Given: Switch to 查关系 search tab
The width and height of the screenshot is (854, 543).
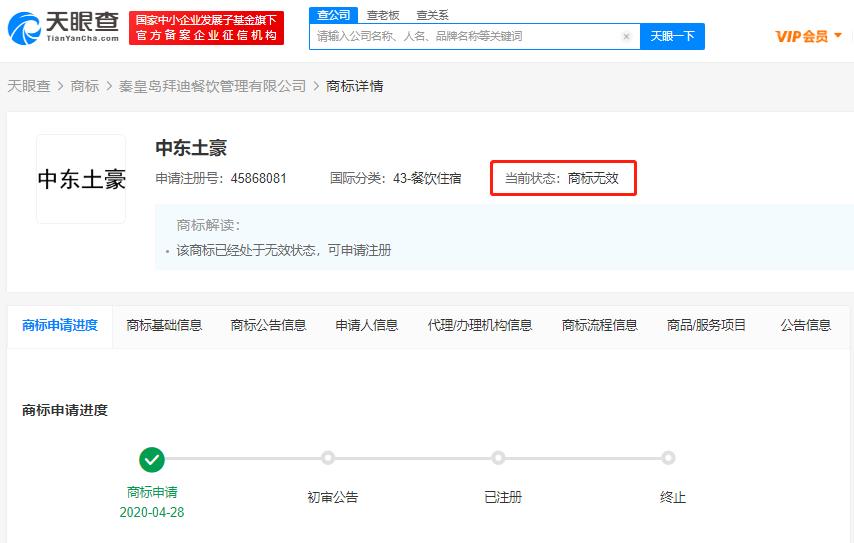Looking at the screenshot, I should tap(432, 15).
